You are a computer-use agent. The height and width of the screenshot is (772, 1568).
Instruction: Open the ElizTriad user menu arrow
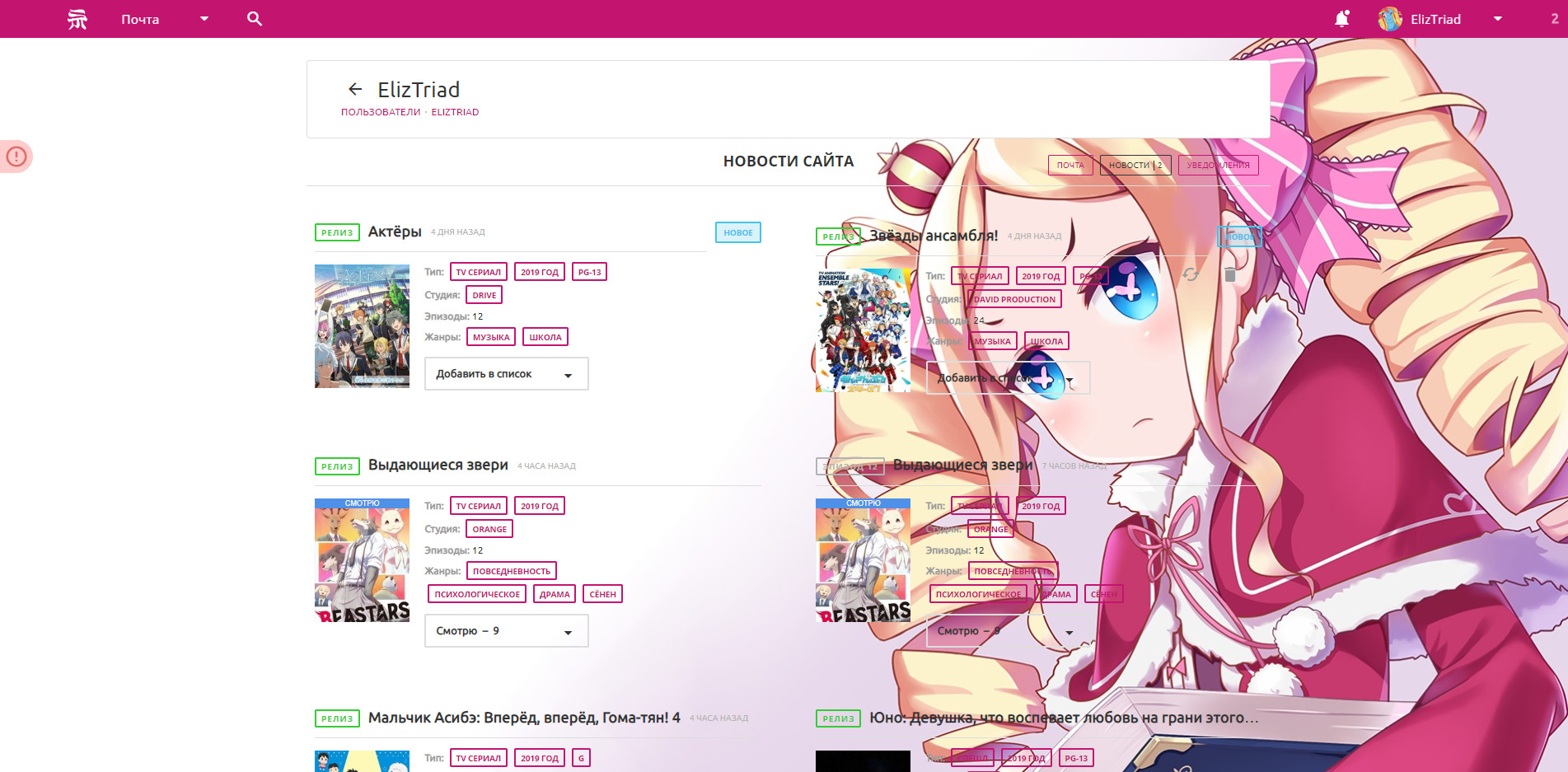coord(1498,19)
